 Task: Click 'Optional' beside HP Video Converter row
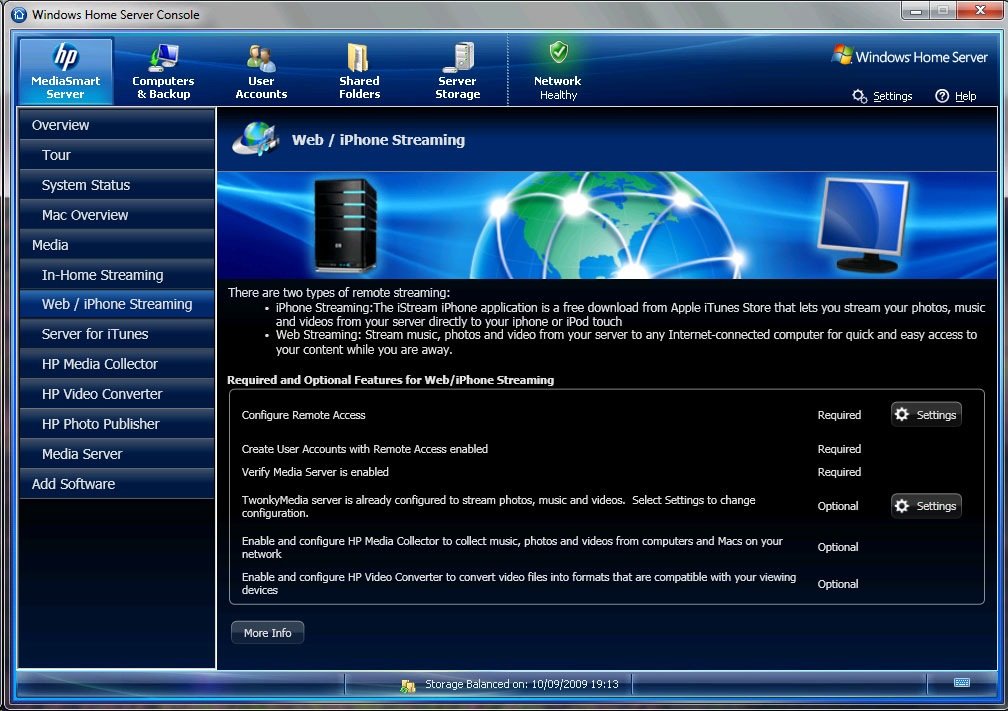[x=838, y=584]
